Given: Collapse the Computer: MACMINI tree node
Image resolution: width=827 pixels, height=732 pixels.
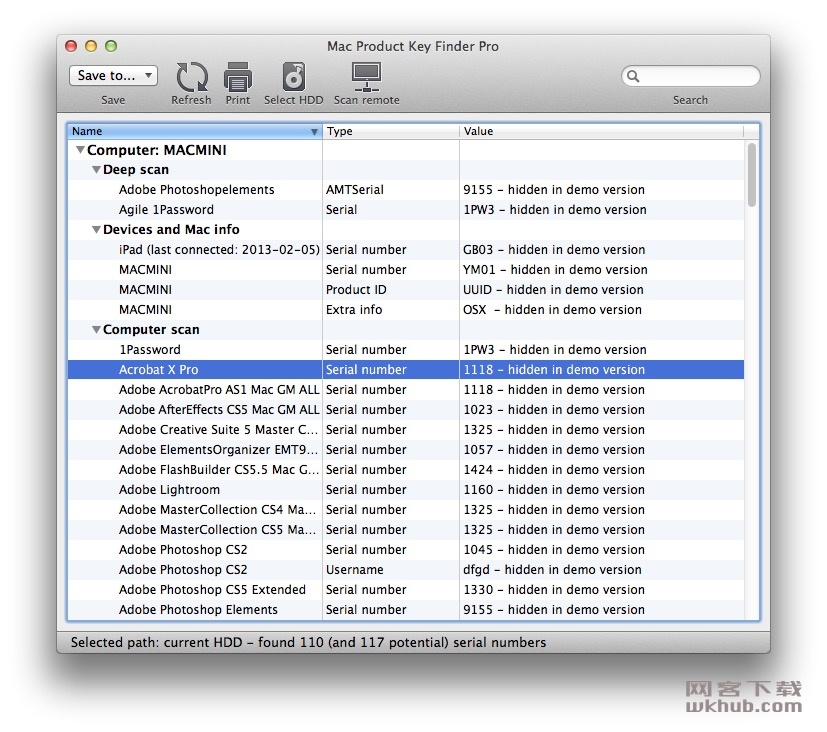Looking at the screenshot, I should pyautogui.click(x=80, y=150).
